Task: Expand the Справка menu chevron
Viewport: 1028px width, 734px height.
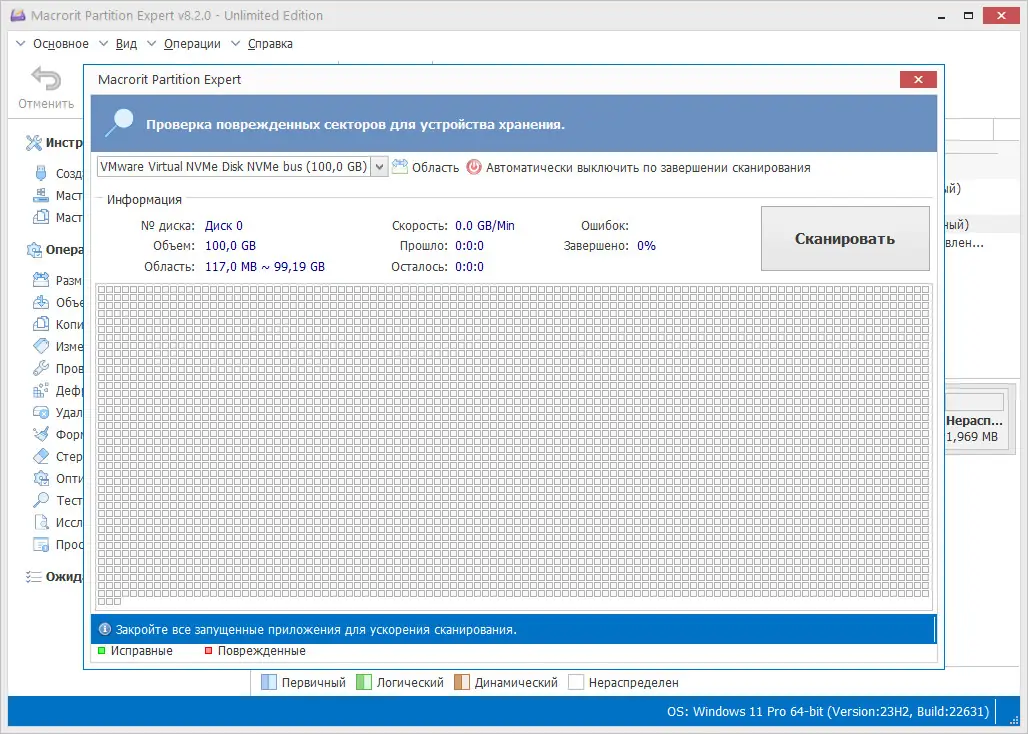Action: 236,44
